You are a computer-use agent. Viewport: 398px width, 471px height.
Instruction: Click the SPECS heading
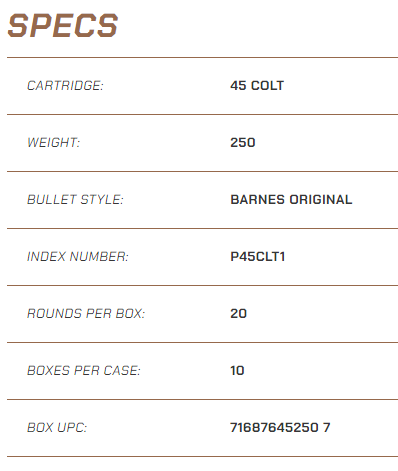coord(63,25)
